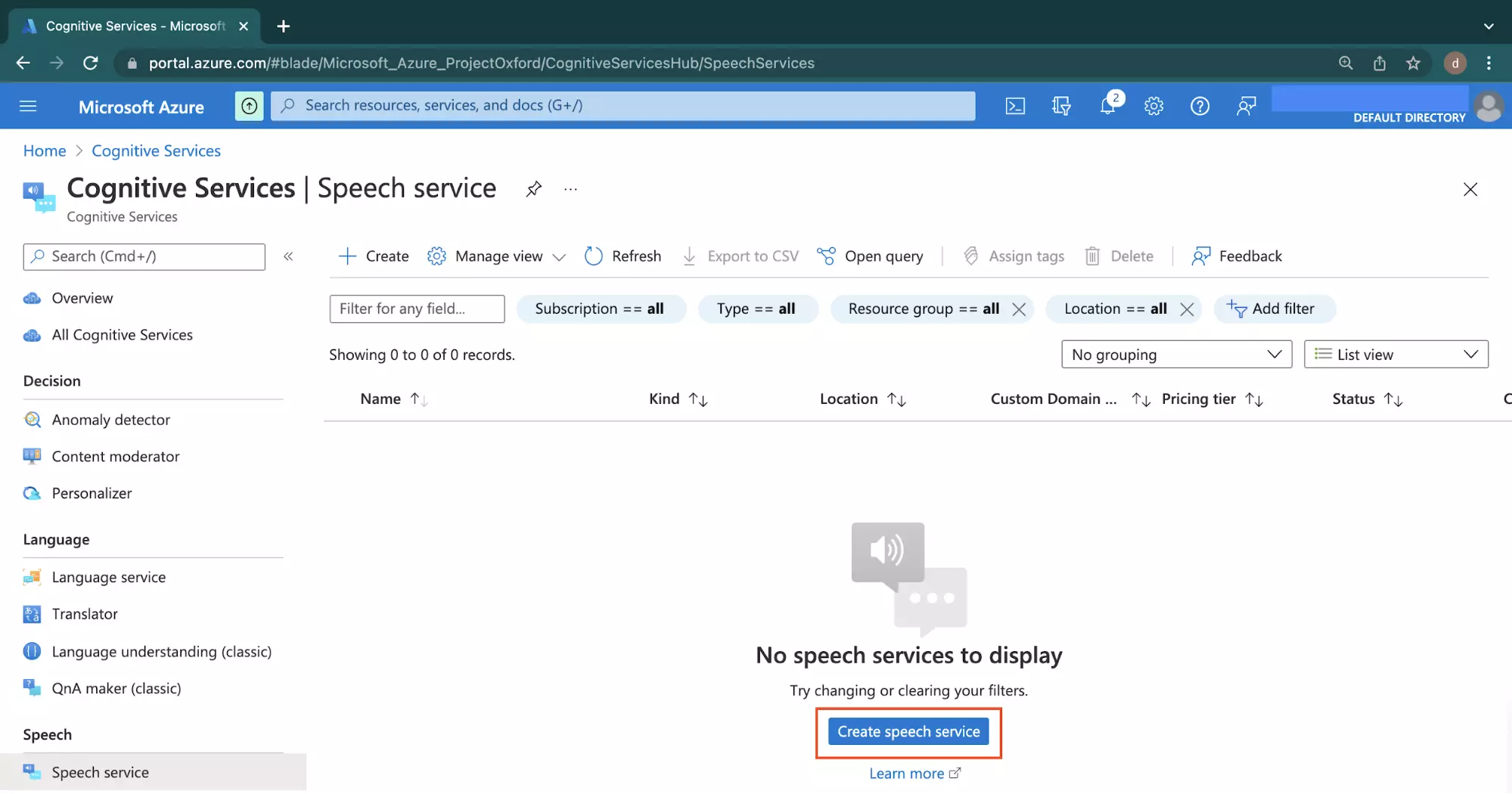The width and height of the screenshot is (1512, 794).
Task: Open the ellipsis more options next to title
Action: click(x=570, y=189)
